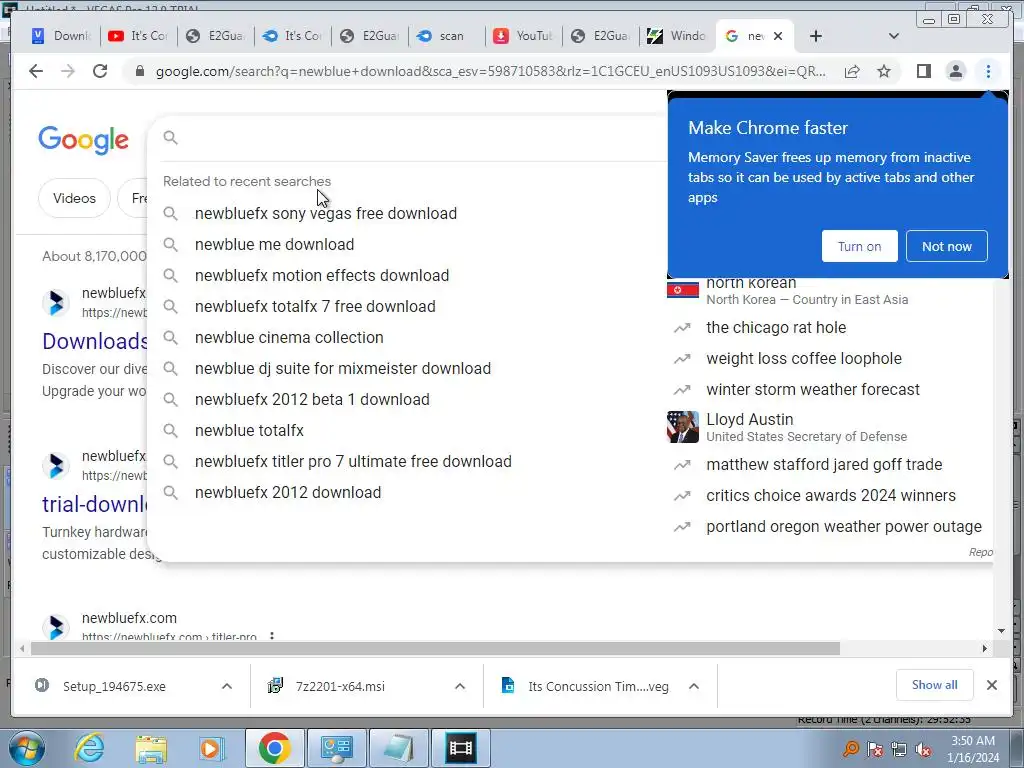This screenshot has width=1024, height=768.
Task: Open Chrome's three-dot menu
Action: pyautogui.click(x=988, y=71)
